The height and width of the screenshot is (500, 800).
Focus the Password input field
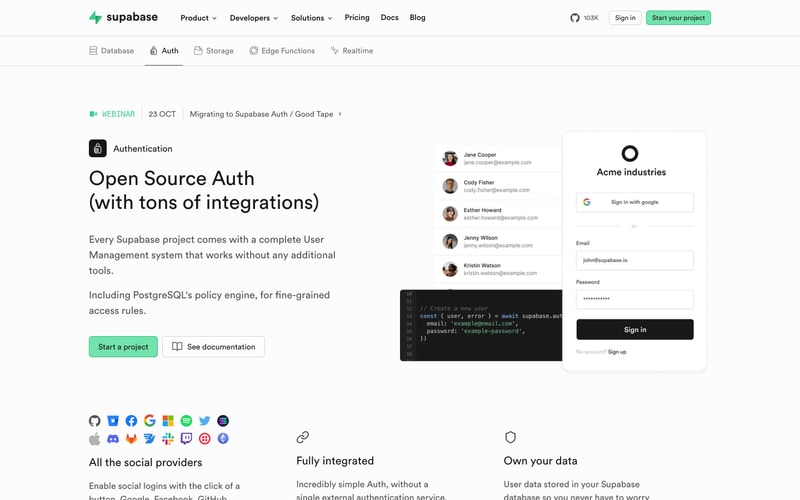(635, 299)
